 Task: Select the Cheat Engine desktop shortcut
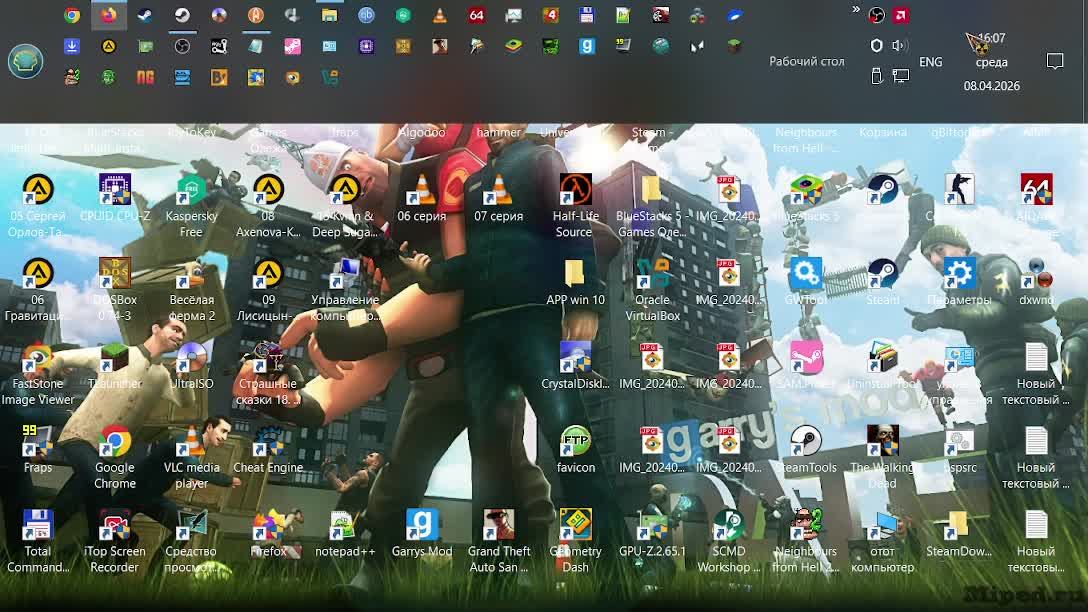click(x=268, y=450)
